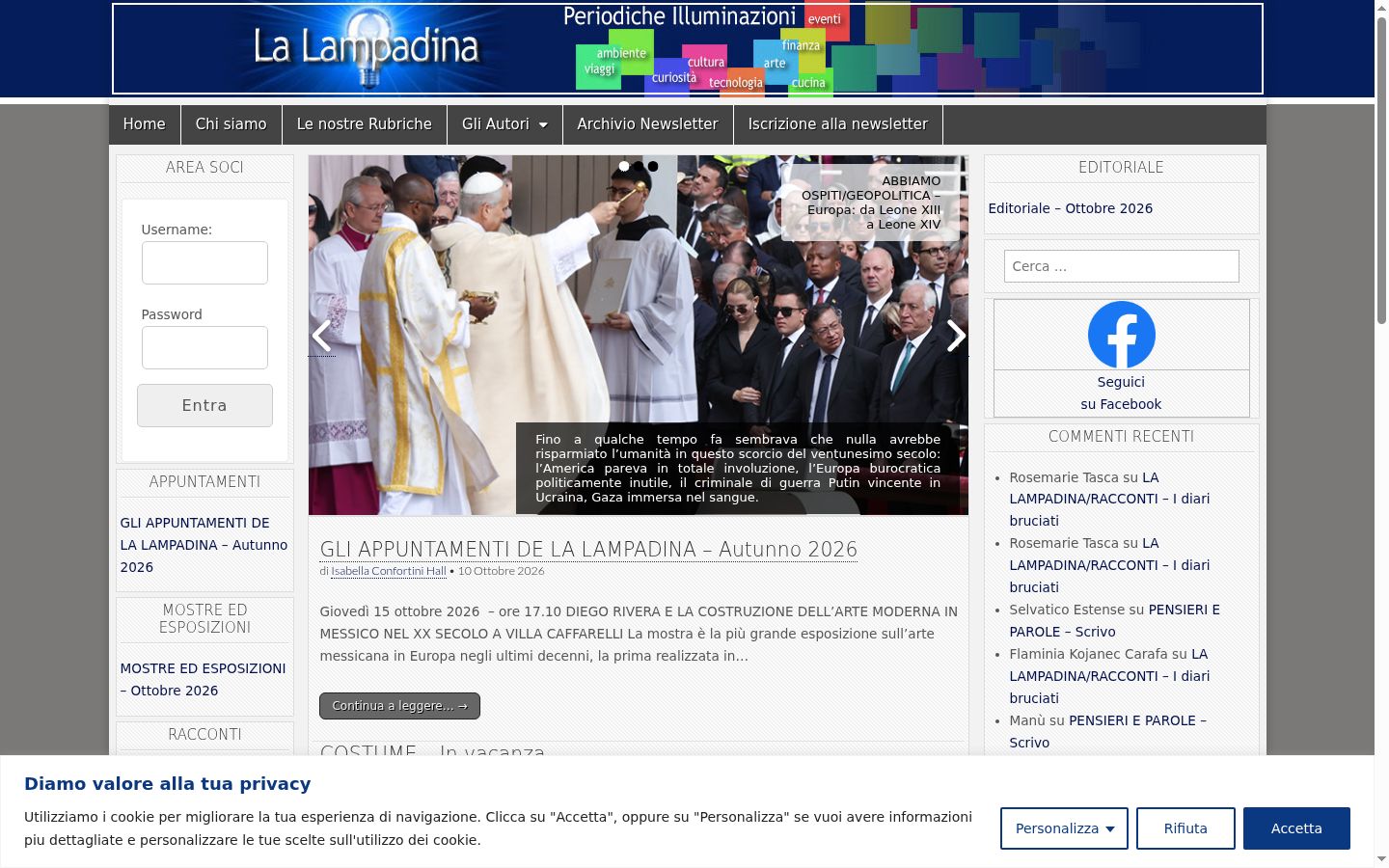Select the second slider dot

coord(639,166)
